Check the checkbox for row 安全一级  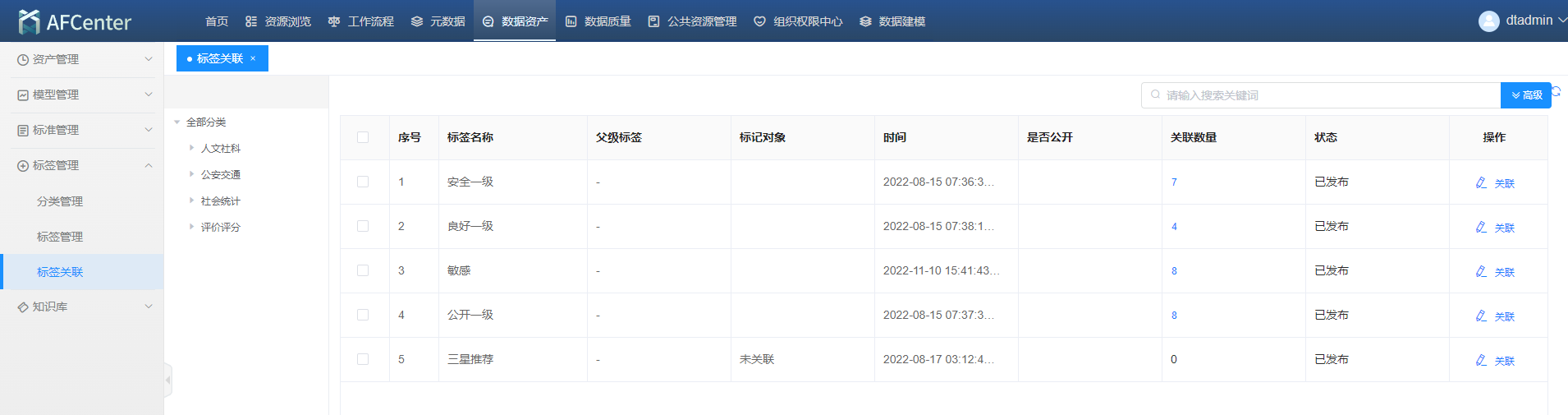point(363,182)
